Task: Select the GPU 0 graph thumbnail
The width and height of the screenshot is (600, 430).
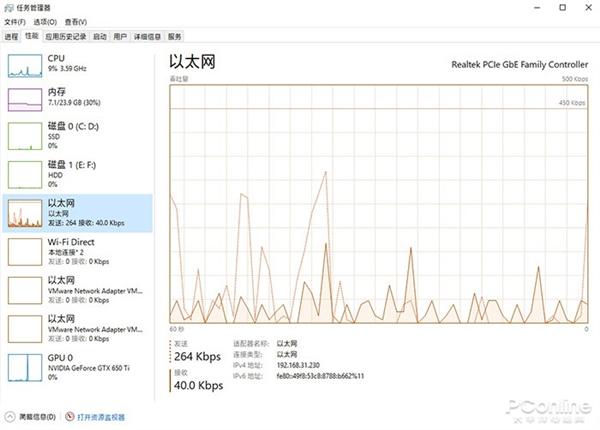Action: (25, 368)
